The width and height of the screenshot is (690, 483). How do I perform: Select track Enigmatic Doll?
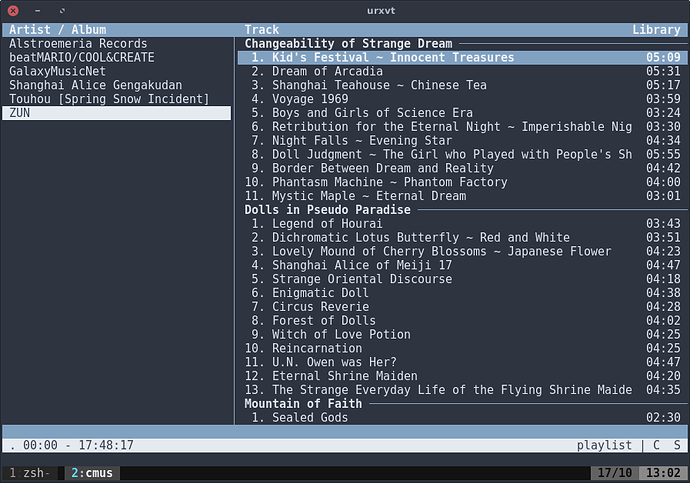[x=462, y=293]
